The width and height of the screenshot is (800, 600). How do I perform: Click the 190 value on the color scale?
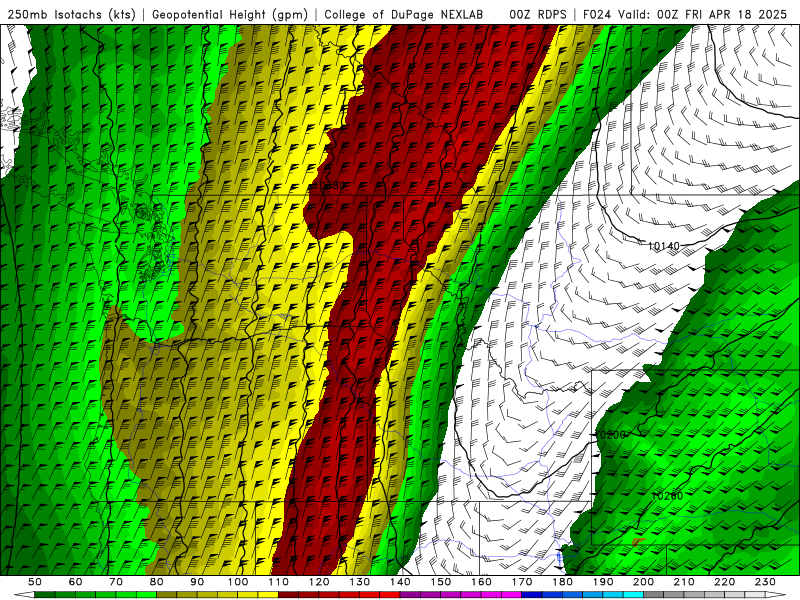click(x=603, y=582)
